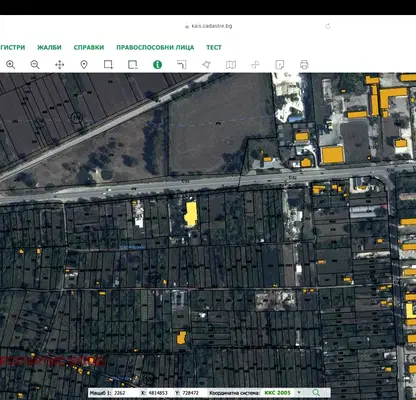Click the green search magnifier in coordinates bar
416x400 pixels.
[x=316, y=393]
